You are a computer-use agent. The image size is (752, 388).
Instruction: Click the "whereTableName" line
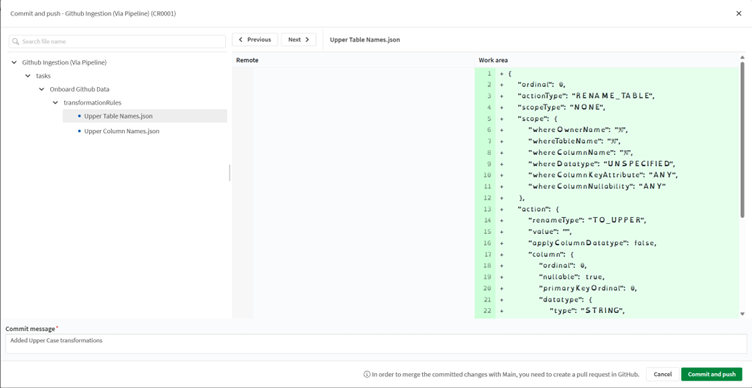(574, 141)
